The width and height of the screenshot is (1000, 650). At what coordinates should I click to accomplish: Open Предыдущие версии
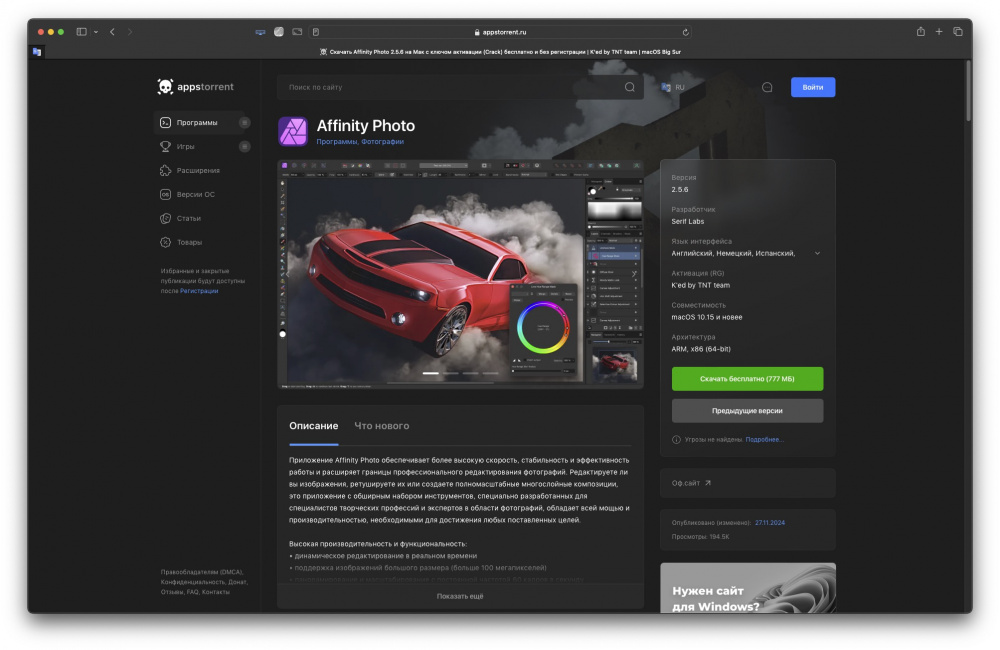(747, 410)
